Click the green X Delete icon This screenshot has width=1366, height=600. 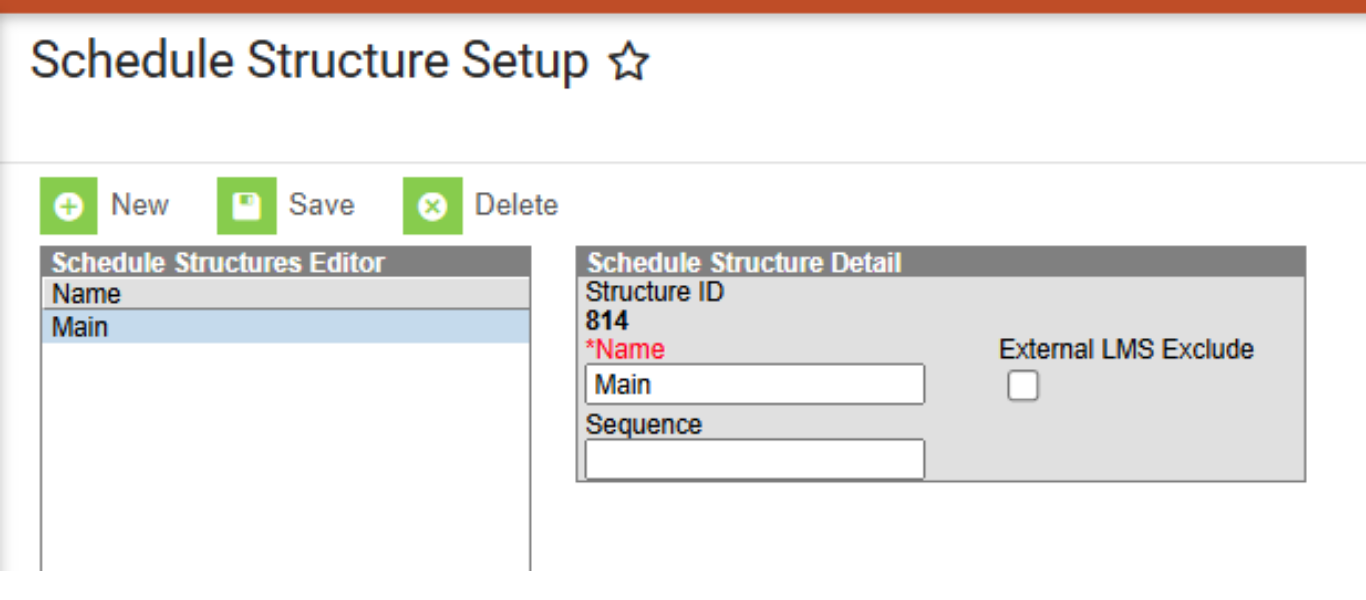[432, 206]
